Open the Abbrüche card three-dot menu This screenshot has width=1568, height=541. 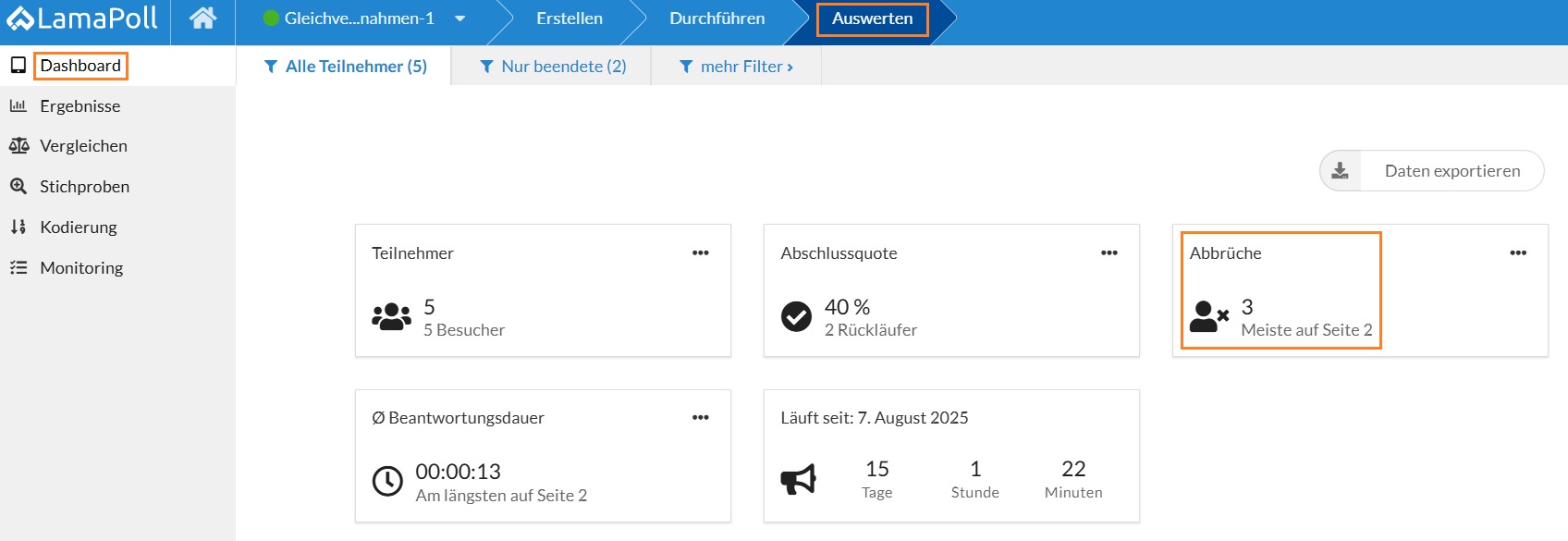click(1518, 252)
